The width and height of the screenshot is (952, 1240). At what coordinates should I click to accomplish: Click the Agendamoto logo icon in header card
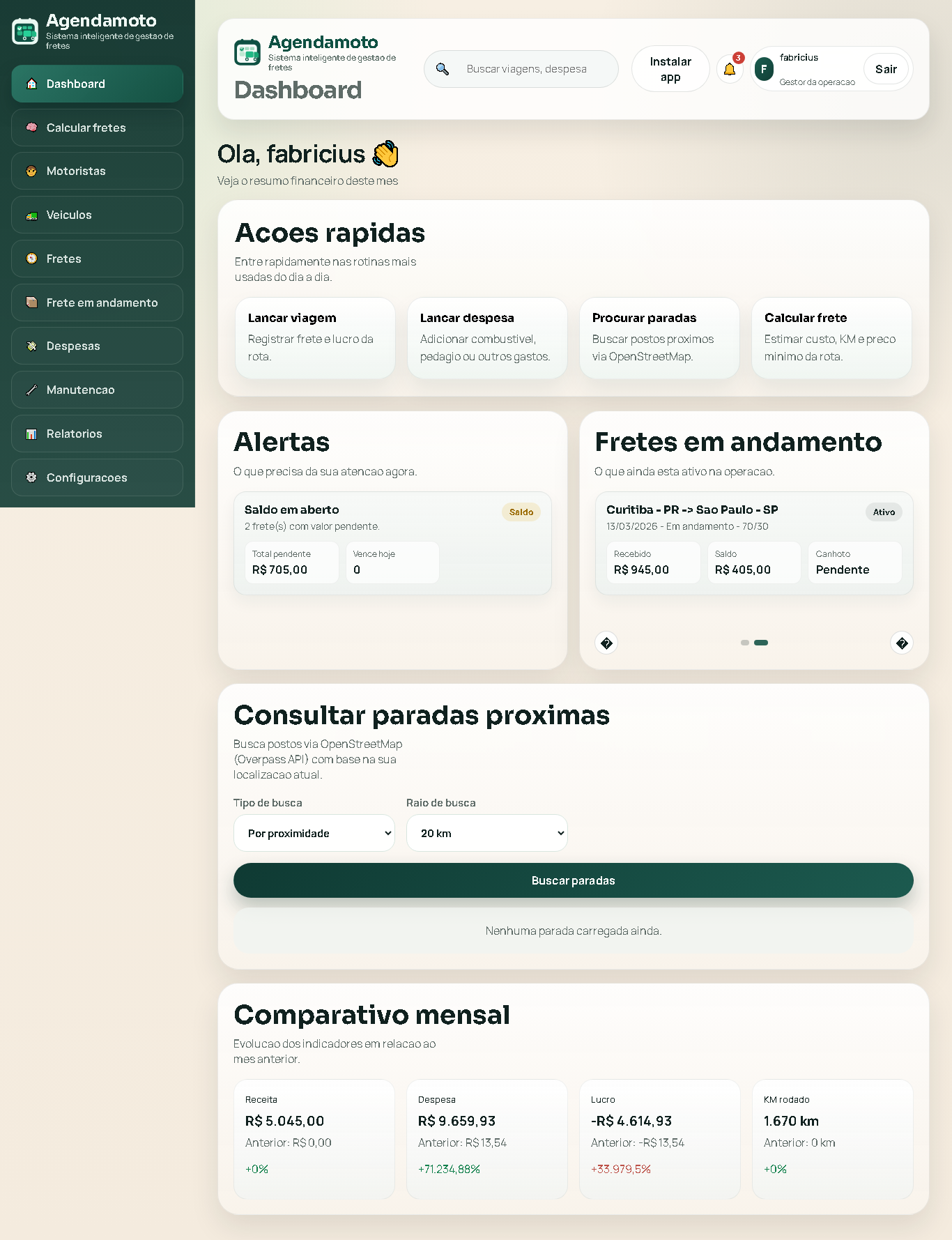(x=247, y=52)
